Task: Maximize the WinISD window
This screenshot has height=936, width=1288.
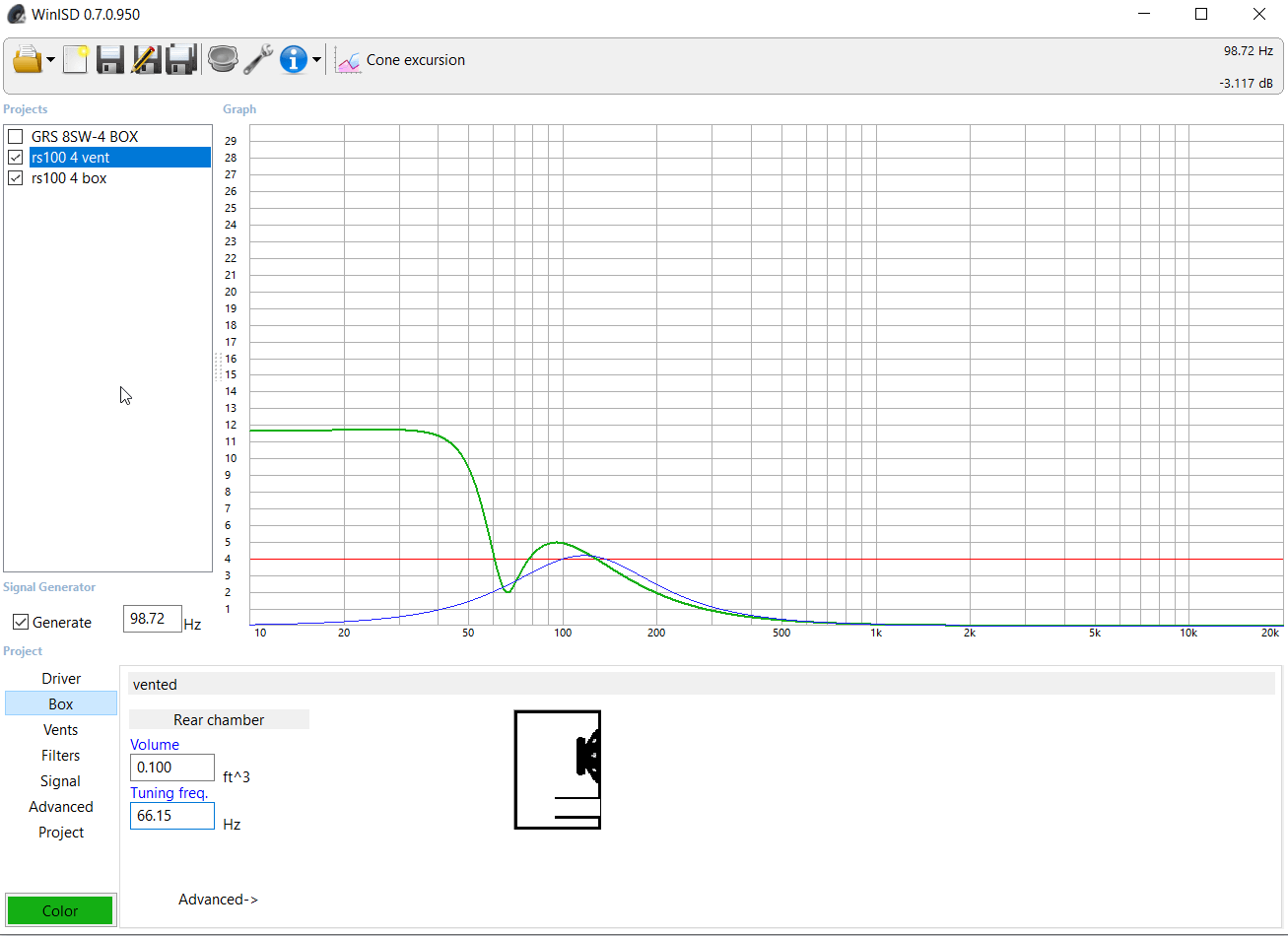Action: [1201, 14]
